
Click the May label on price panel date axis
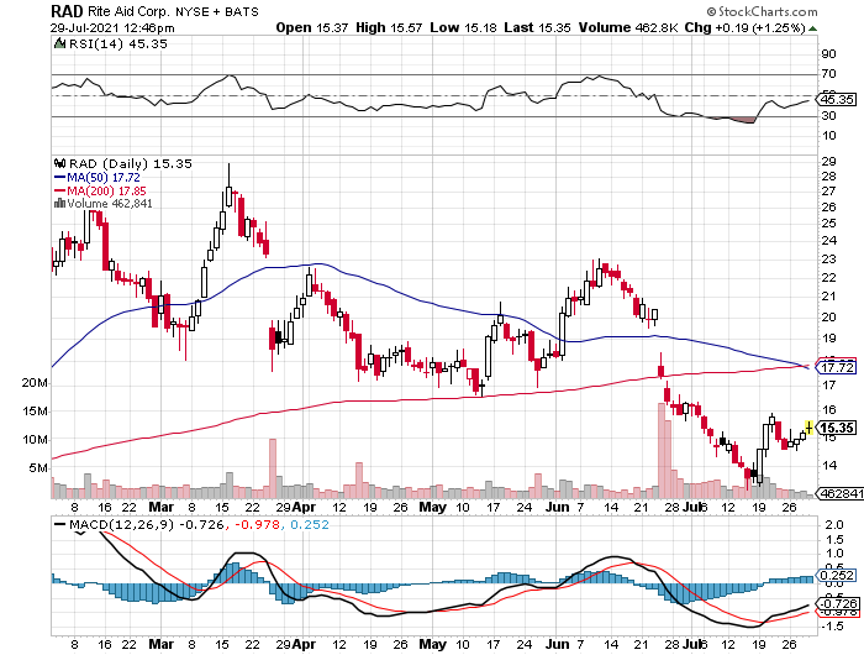point(433,507)
